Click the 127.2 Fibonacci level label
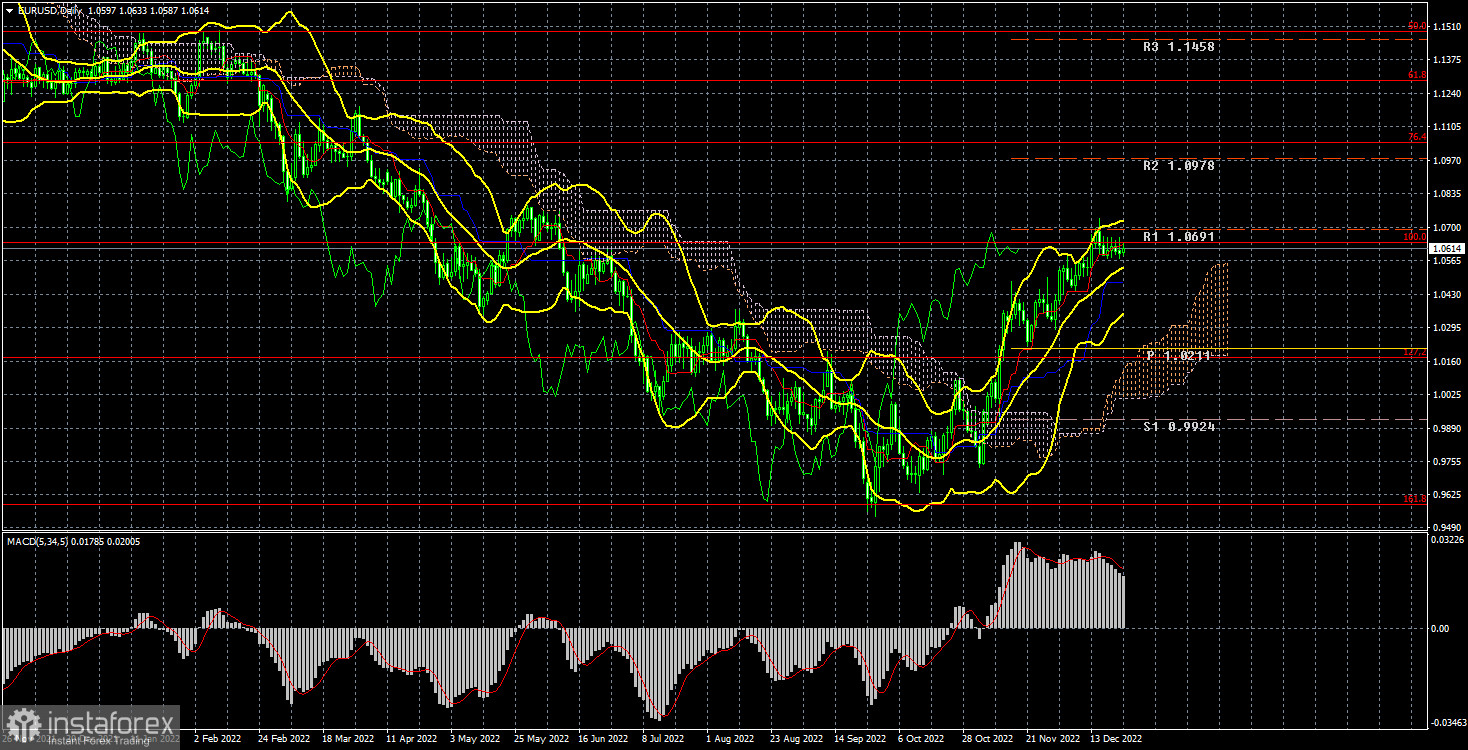The width and height of the screenshot is (1468, 750). tap(1415, 352)
